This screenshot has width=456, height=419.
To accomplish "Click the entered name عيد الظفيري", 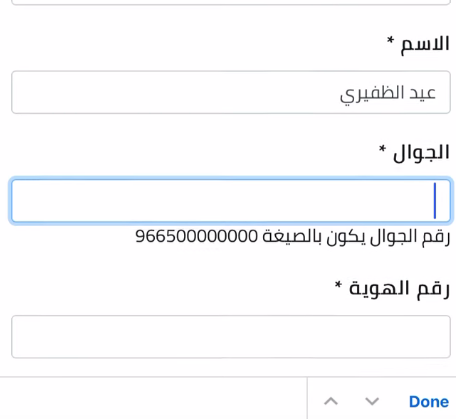I will coord(388,94).
